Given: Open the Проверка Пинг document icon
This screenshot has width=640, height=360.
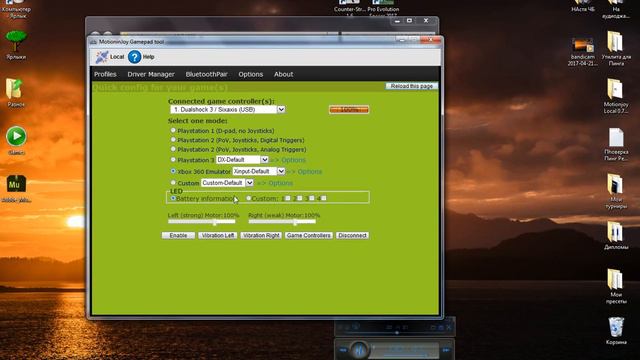Looking at the screenshot, I should (x=616, y=137).
